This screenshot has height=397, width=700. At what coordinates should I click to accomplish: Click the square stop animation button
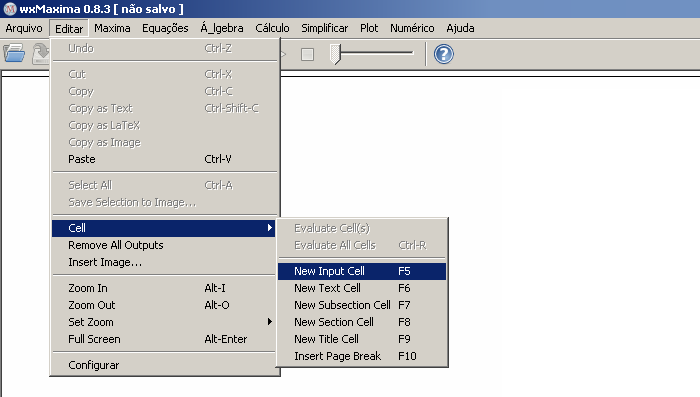click(307, 54)
